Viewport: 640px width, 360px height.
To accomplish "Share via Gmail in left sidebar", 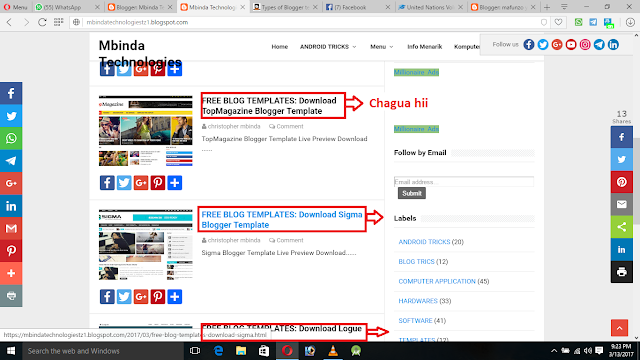I will click(11, 228).
